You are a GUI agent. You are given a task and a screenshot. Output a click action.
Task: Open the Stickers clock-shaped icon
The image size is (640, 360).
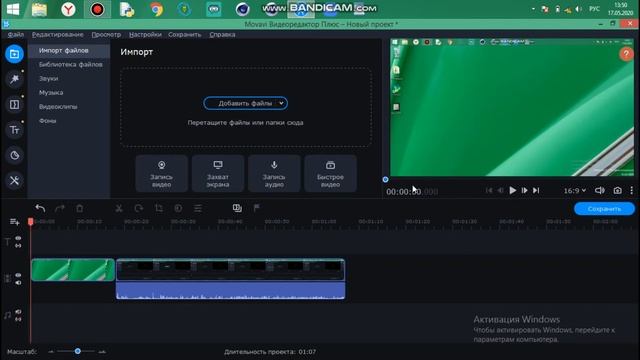point(14,155)
